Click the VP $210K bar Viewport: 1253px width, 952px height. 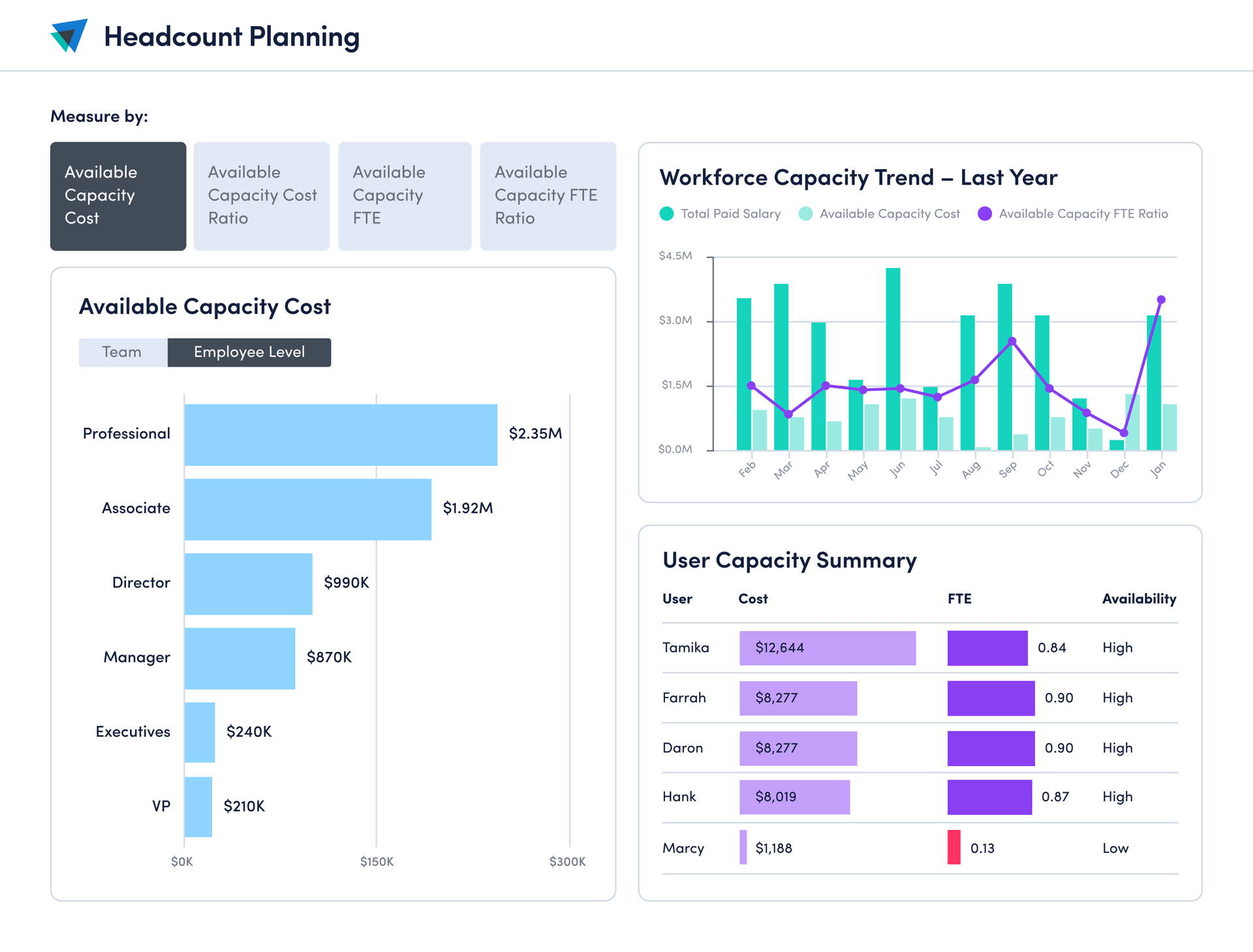(x=198, y=806)
